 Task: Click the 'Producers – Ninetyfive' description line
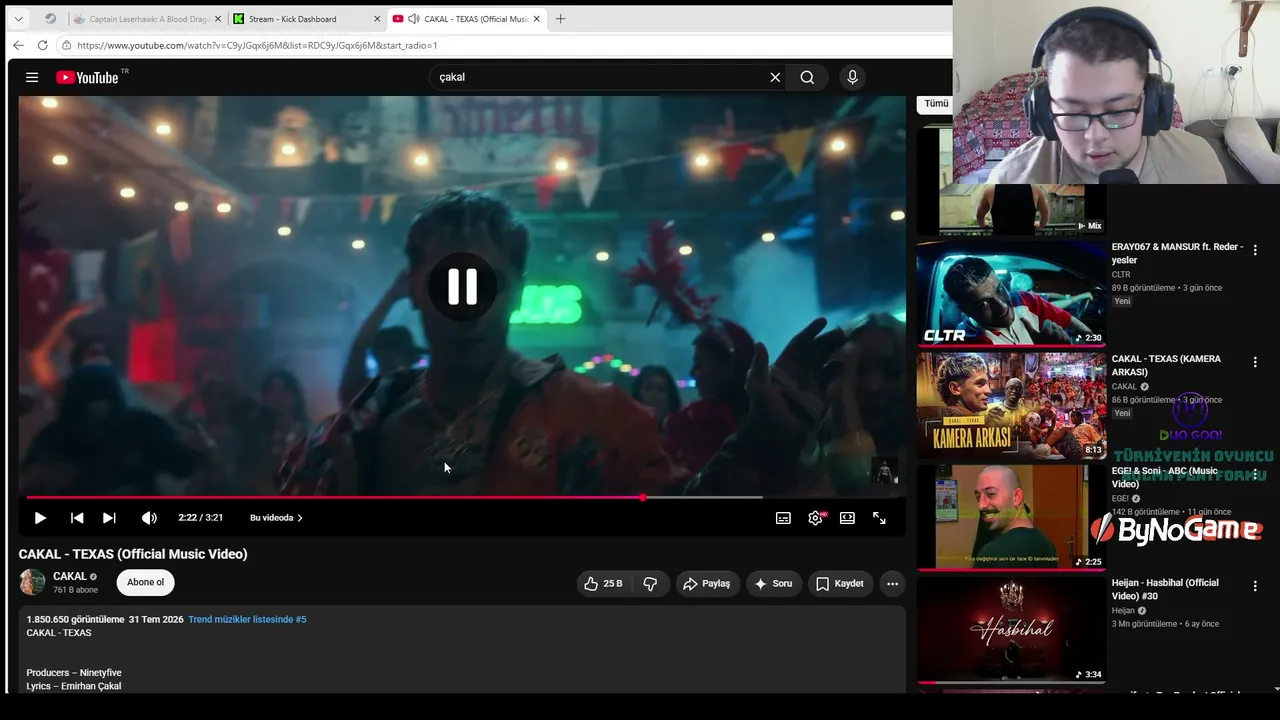(x=74, y=672)
